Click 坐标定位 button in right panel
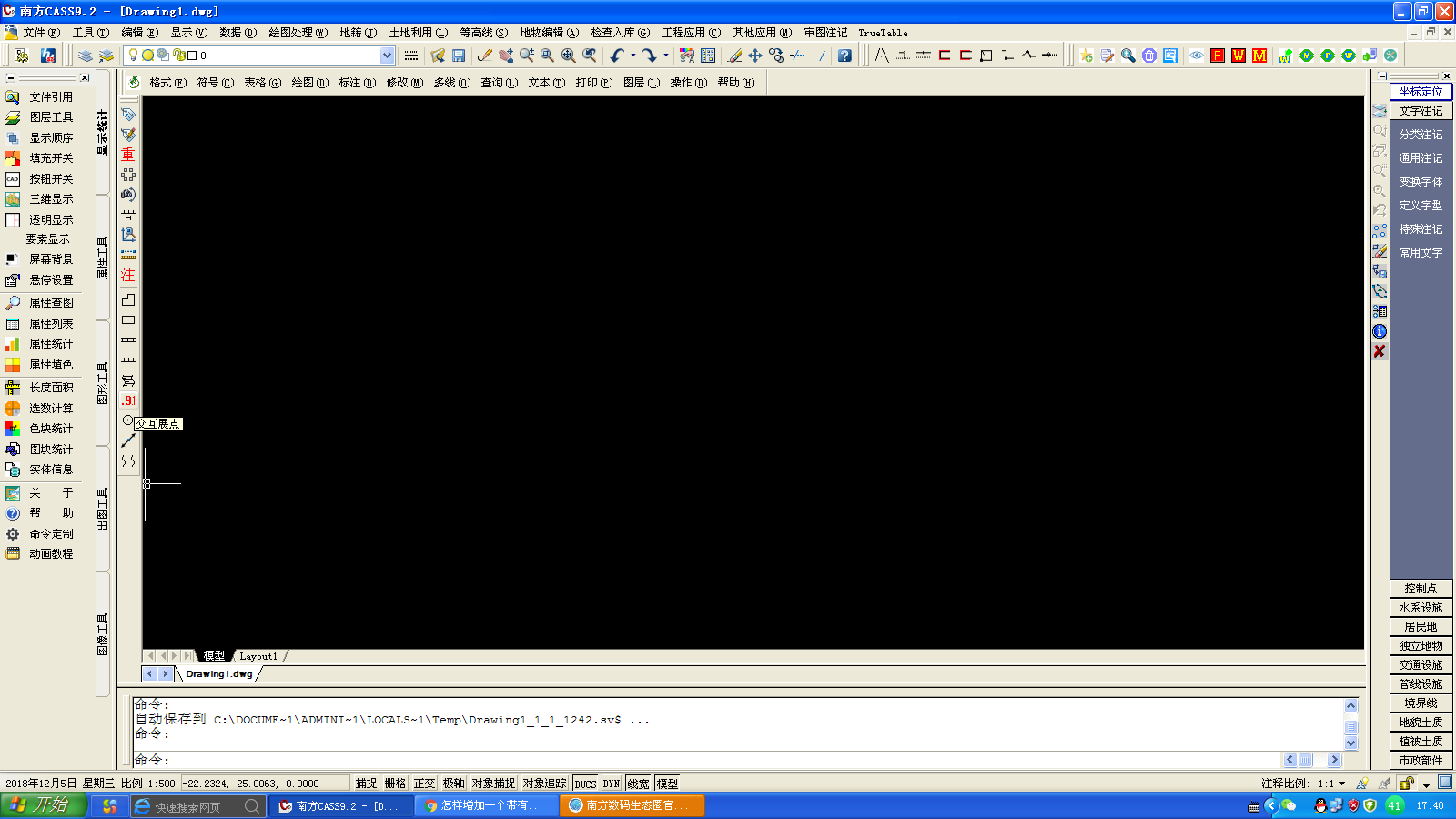1456x819 pixels. [1421, 92]
